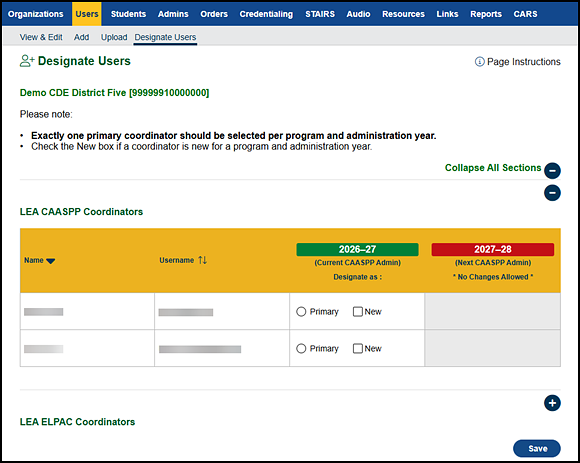Open the Reports menu
This screenshot has height=463, width=580.
pos(486,14)
